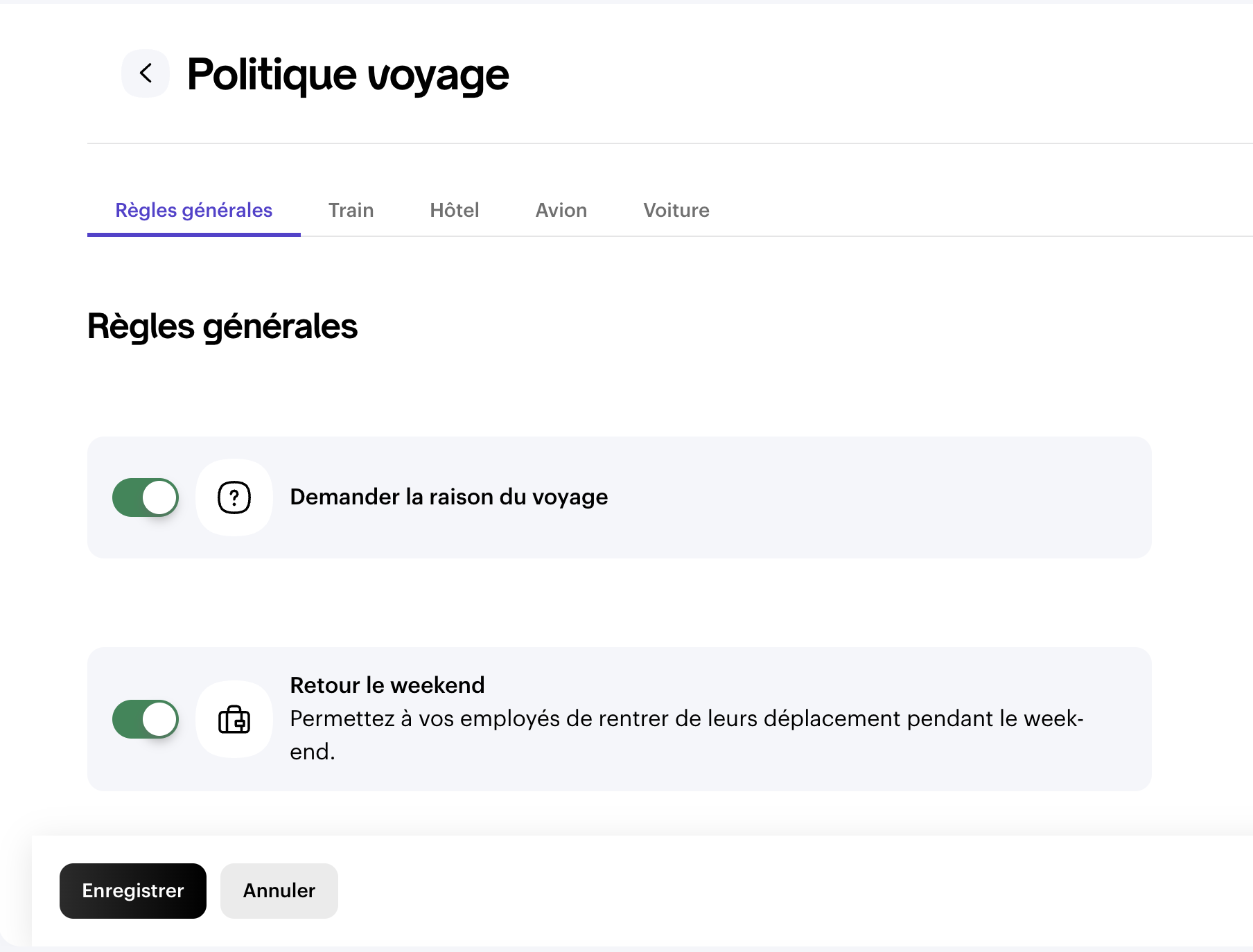This screenshot has width=1253, height=952.
Task: Open the Hôtel tab
Action: pyautogui.click(x=454, y=211)
